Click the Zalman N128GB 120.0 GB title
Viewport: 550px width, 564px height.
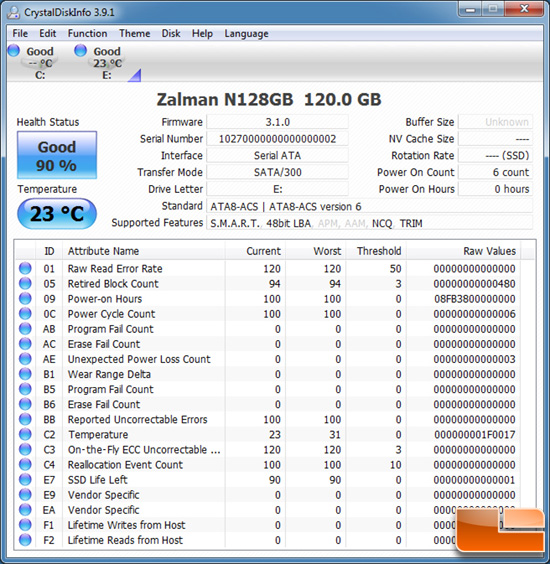[269, 100]
